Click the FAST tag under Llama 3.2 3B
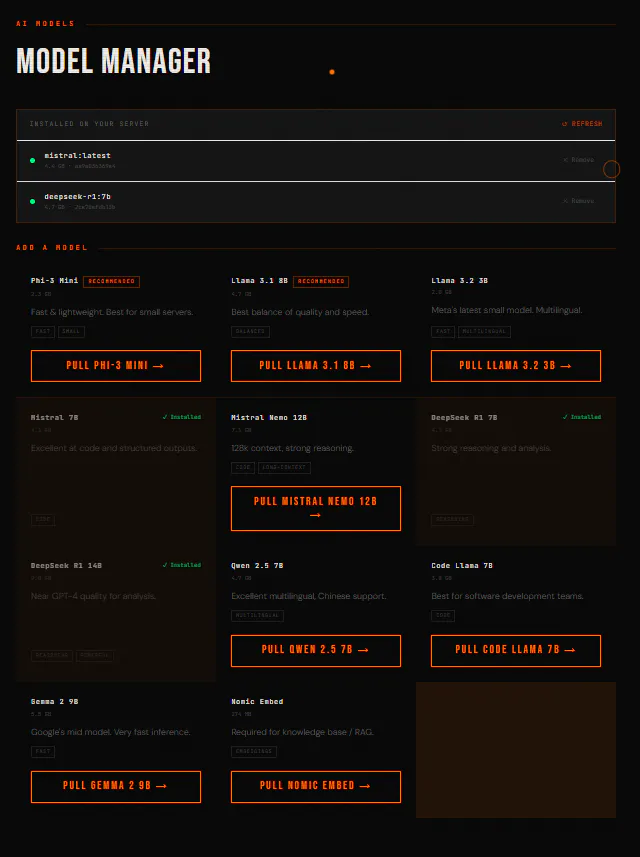The width and height of the screenshot is (640, 857). (443, 332)
